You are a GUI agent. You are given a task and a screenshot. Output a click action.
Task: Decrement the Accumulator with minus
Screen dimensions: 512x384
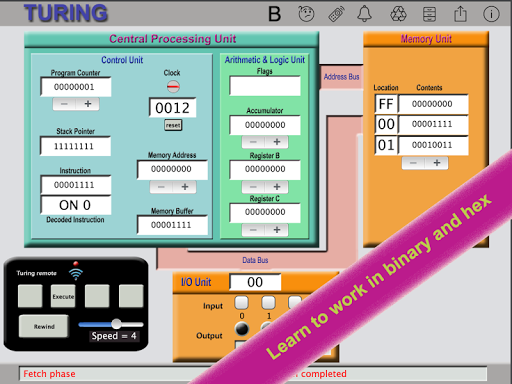pyautogui.click(x=253, y=142)
